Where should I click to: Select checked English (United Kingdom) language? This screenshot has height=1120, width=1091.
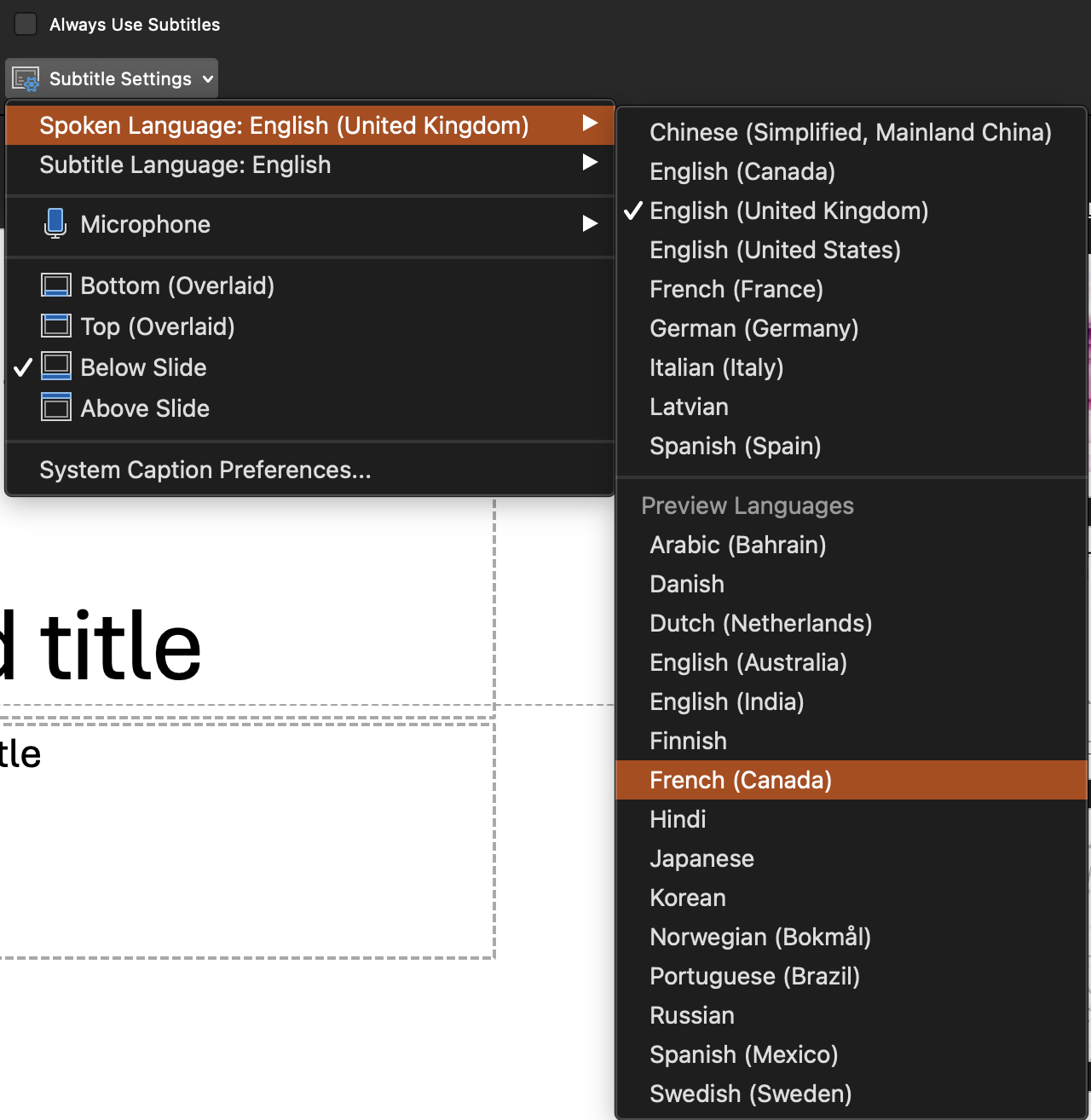(851, 211)
